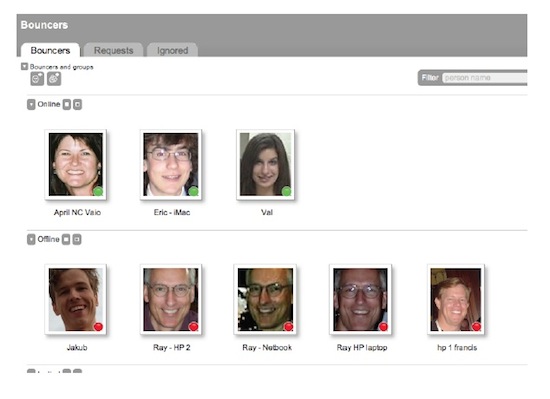The image size is (550, 399).
Task: Click the 'hp 1 francis' name label
Action: [x=457, y=347]
